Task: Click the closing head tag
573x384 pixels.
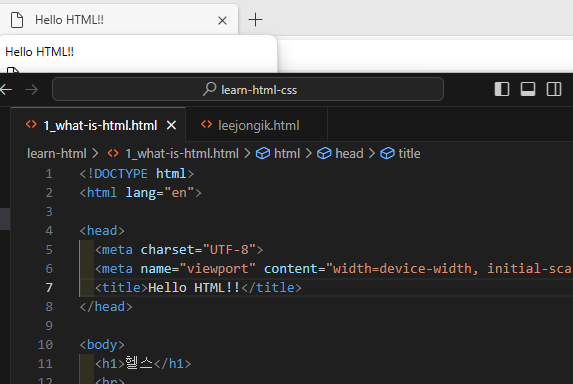Action: click(x=106, y=307)
